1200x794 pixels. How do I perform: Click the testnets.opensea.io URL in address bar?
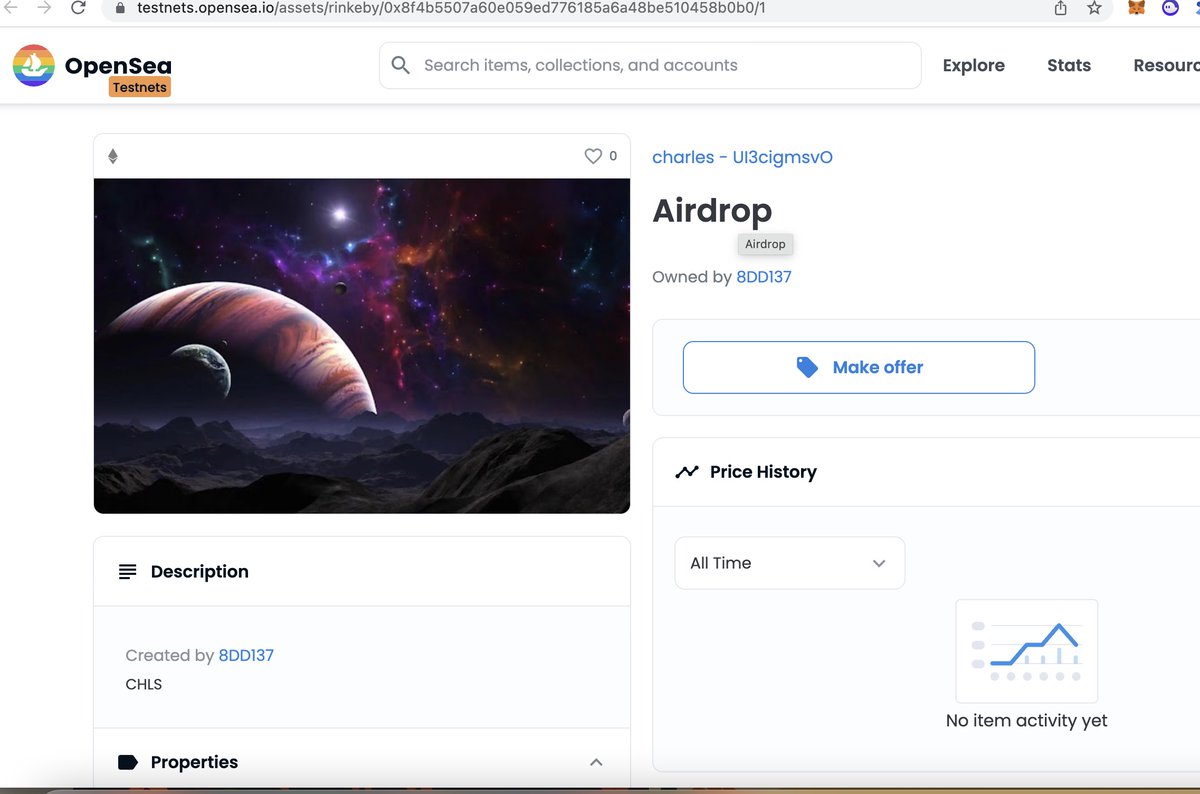coord(452,8)
